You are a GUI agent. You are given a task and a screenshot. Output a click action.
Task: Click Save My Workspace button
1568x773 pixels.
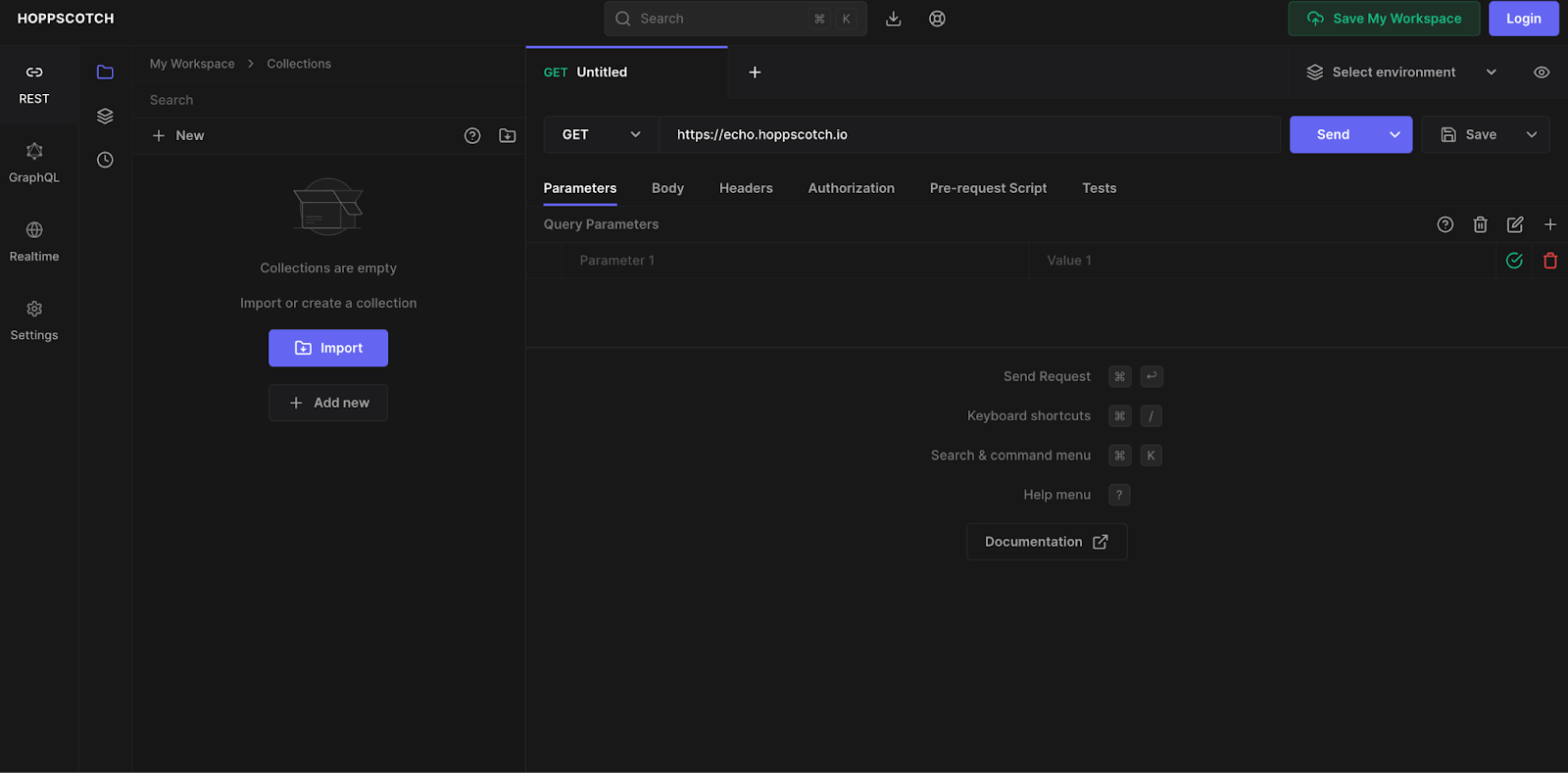point(1384,19)
